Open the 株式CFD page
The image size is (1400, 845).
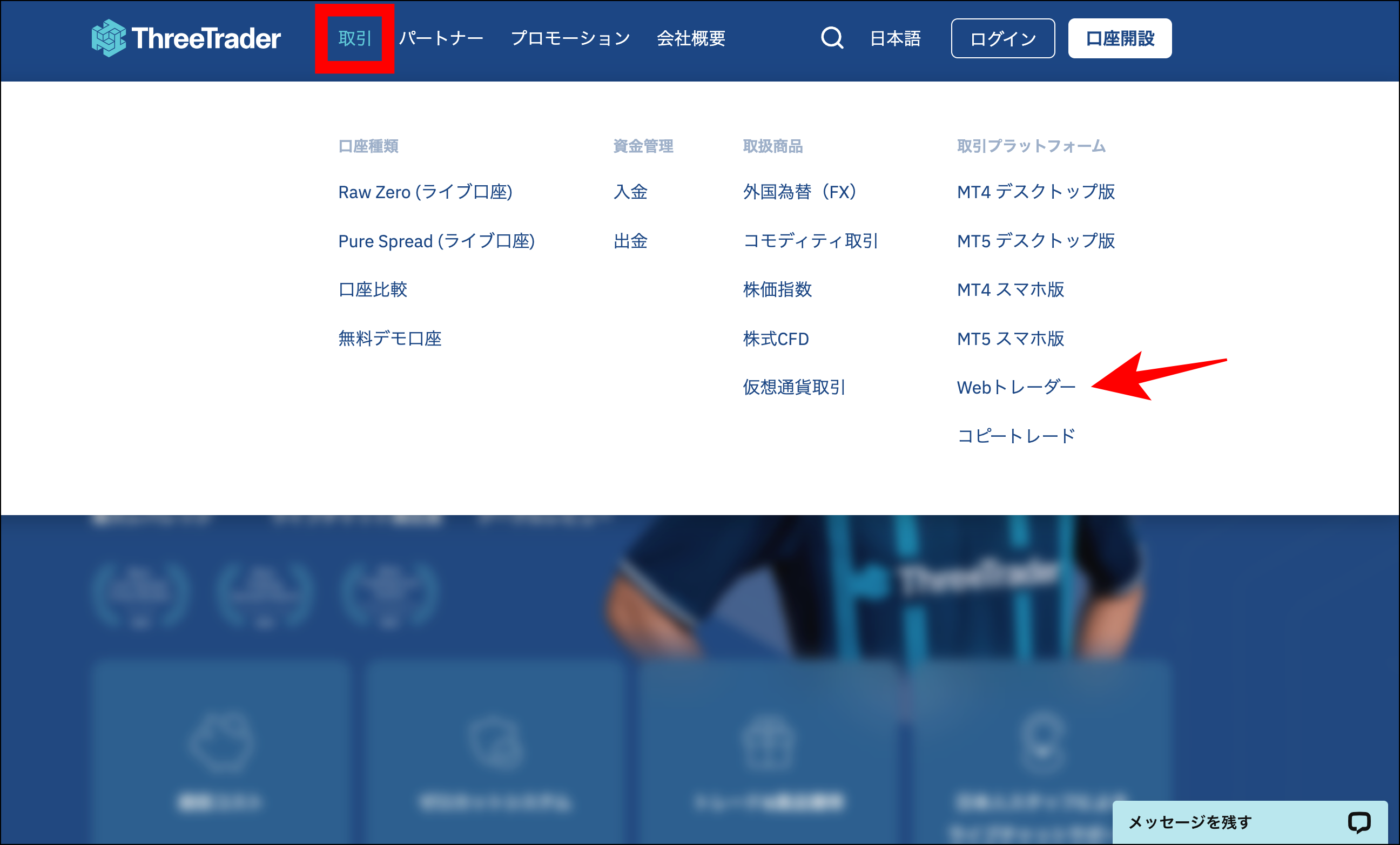775,339
